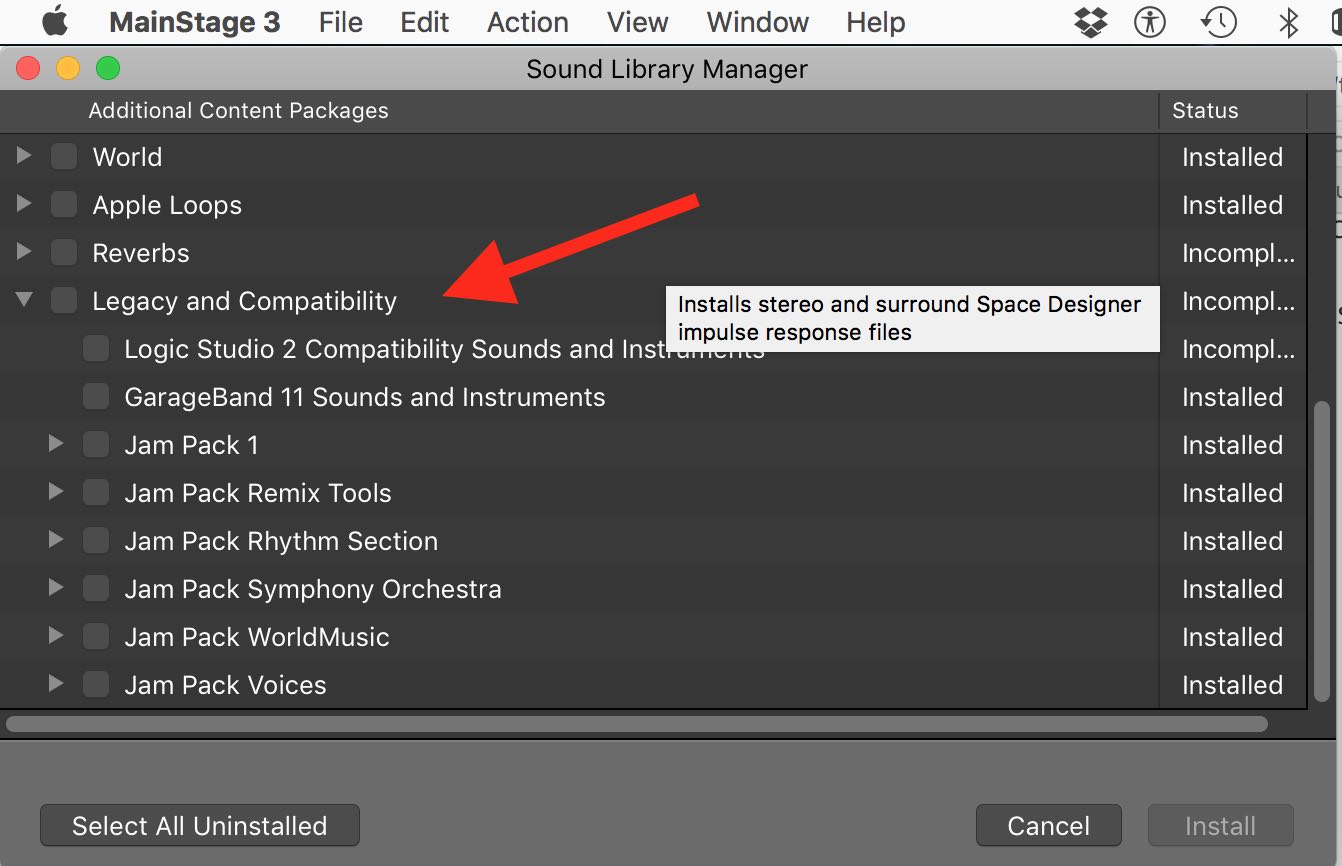The height and width of the screenshot is (866, 1342).
Task: Tick the Apple Loops checkbox
Action: 64,205
